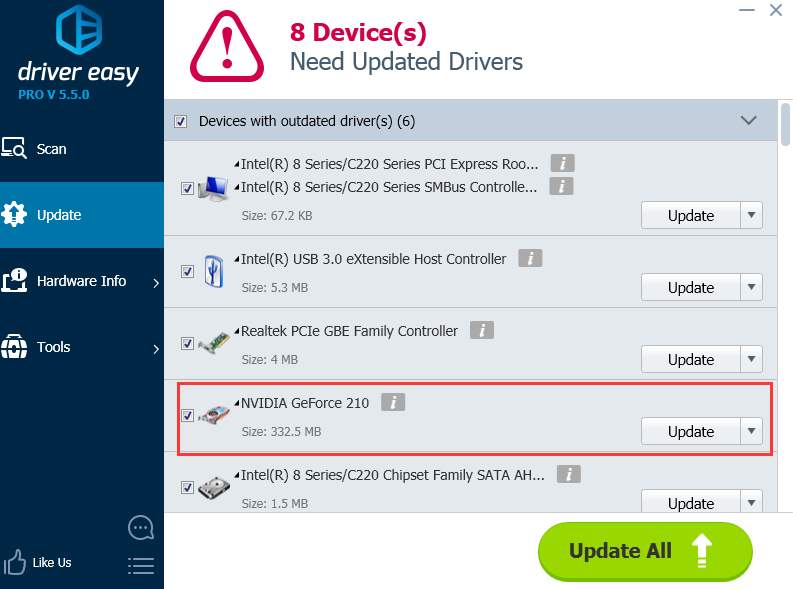
Task: Click the Update gear icon in sidebar
Action: (x=14, y=214)
